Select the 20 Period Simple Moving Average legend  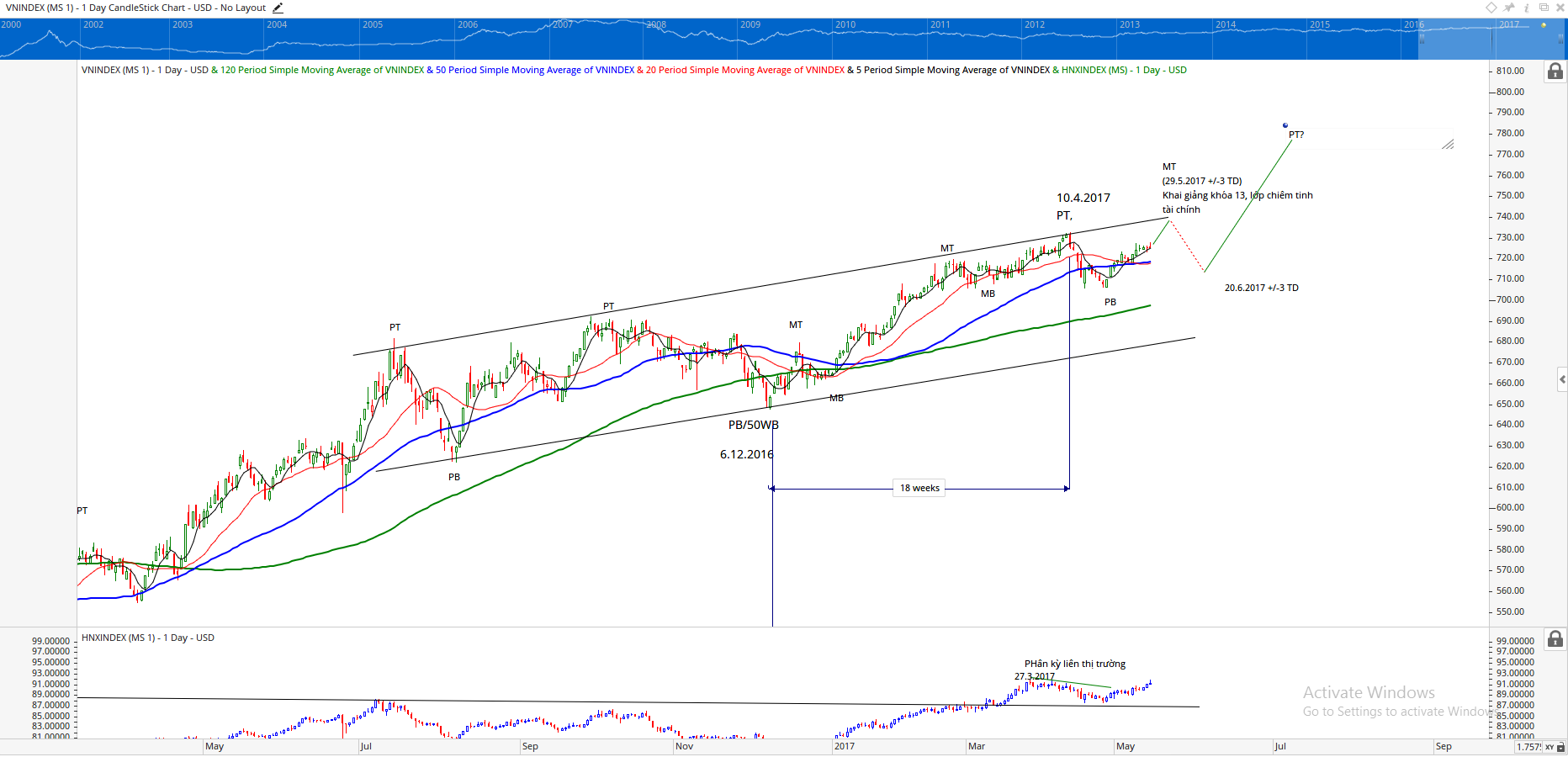click(x=744, y=70)
